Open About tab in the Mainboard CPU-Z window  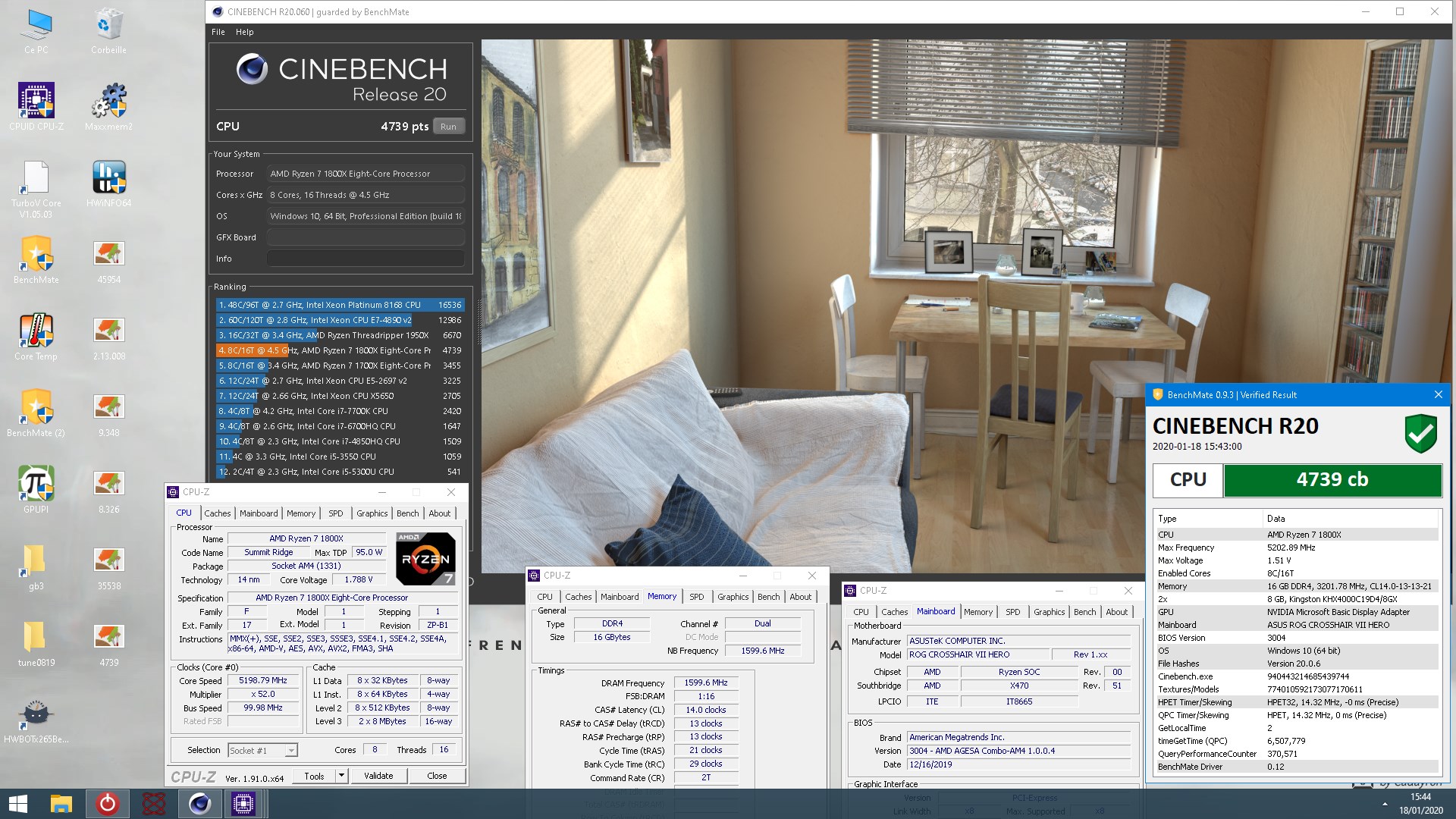(x=1116, y=612)
